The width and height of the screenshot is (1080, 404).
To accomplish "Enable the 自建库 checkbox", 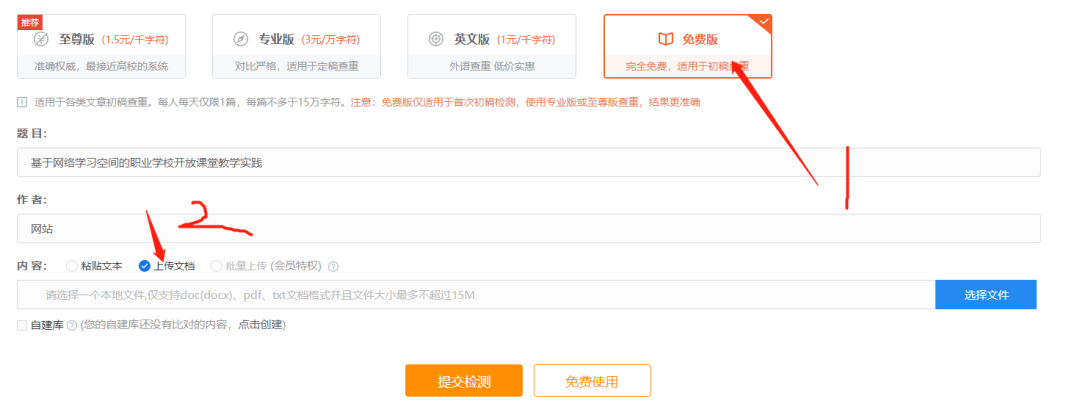I will click(x=22, y=325).
